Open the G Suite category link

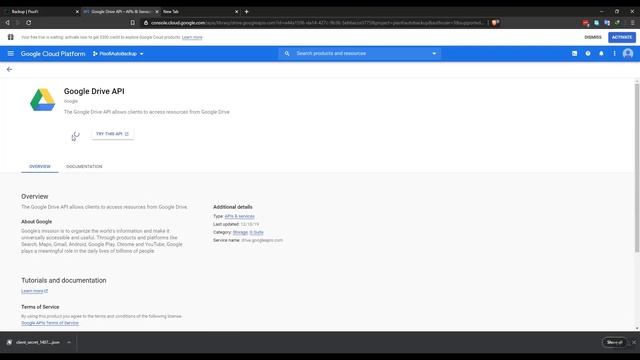(257, 232)
